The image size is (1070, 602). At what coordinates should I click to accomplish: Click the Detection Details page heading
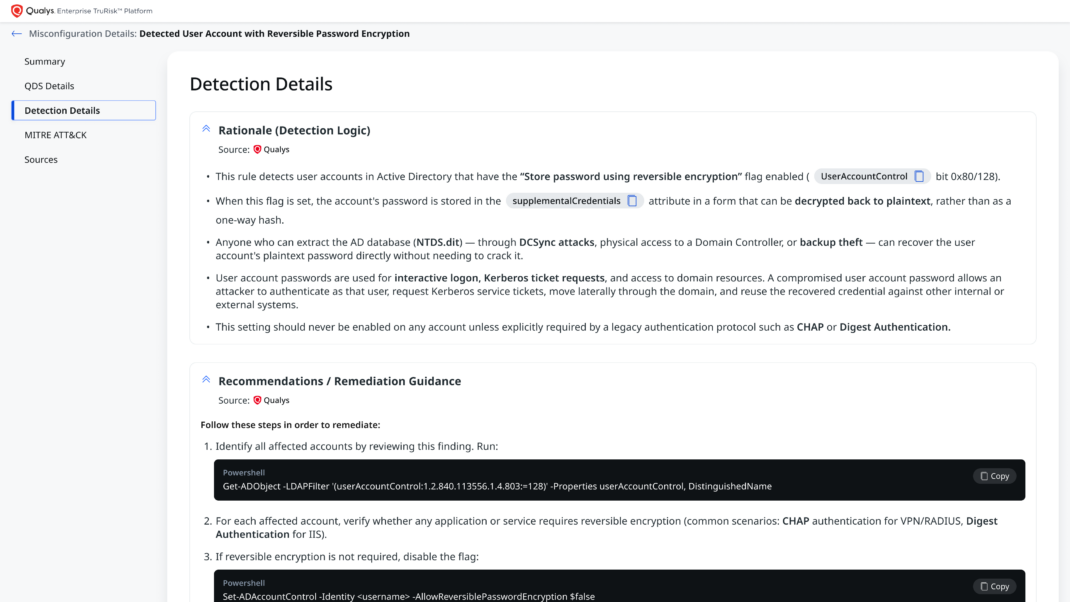(261, 84)
